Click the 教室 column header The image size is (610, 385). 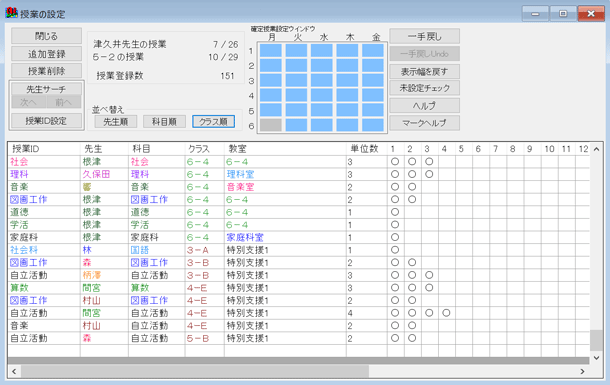(x=285, y=149)
